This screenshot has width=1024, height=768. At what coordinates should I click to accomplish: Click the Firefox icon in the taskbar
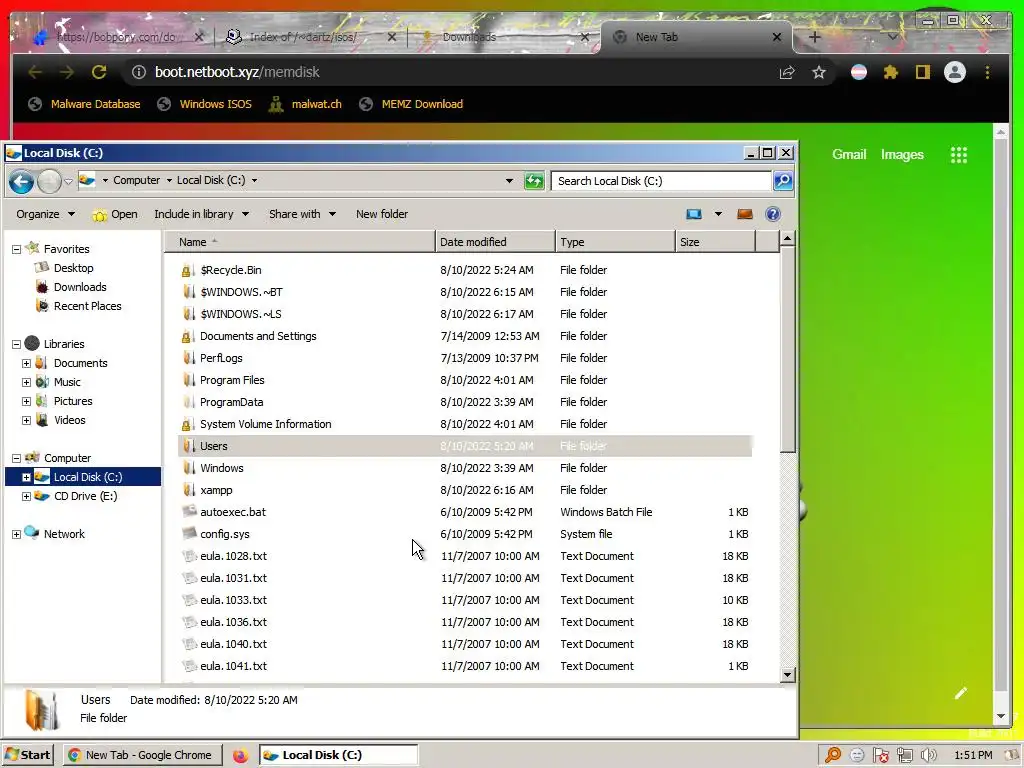point(240,756)
